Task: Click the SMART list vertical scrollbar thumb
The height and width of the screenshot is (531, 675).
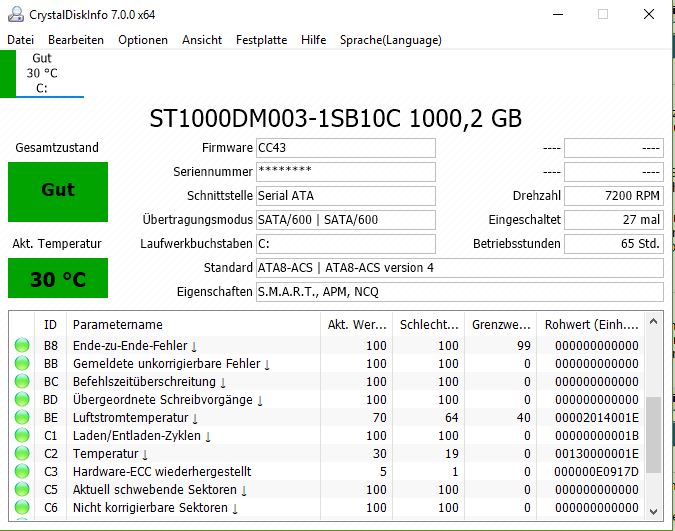Action: tap(653, 435)
